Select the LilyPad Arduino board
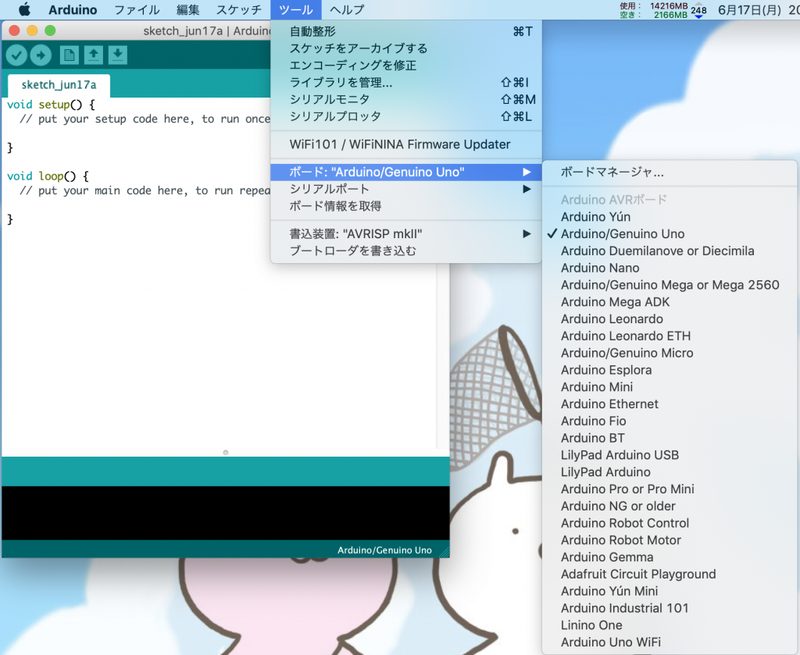800x655 pixels. pyautogui.click(x=669, y=472)
